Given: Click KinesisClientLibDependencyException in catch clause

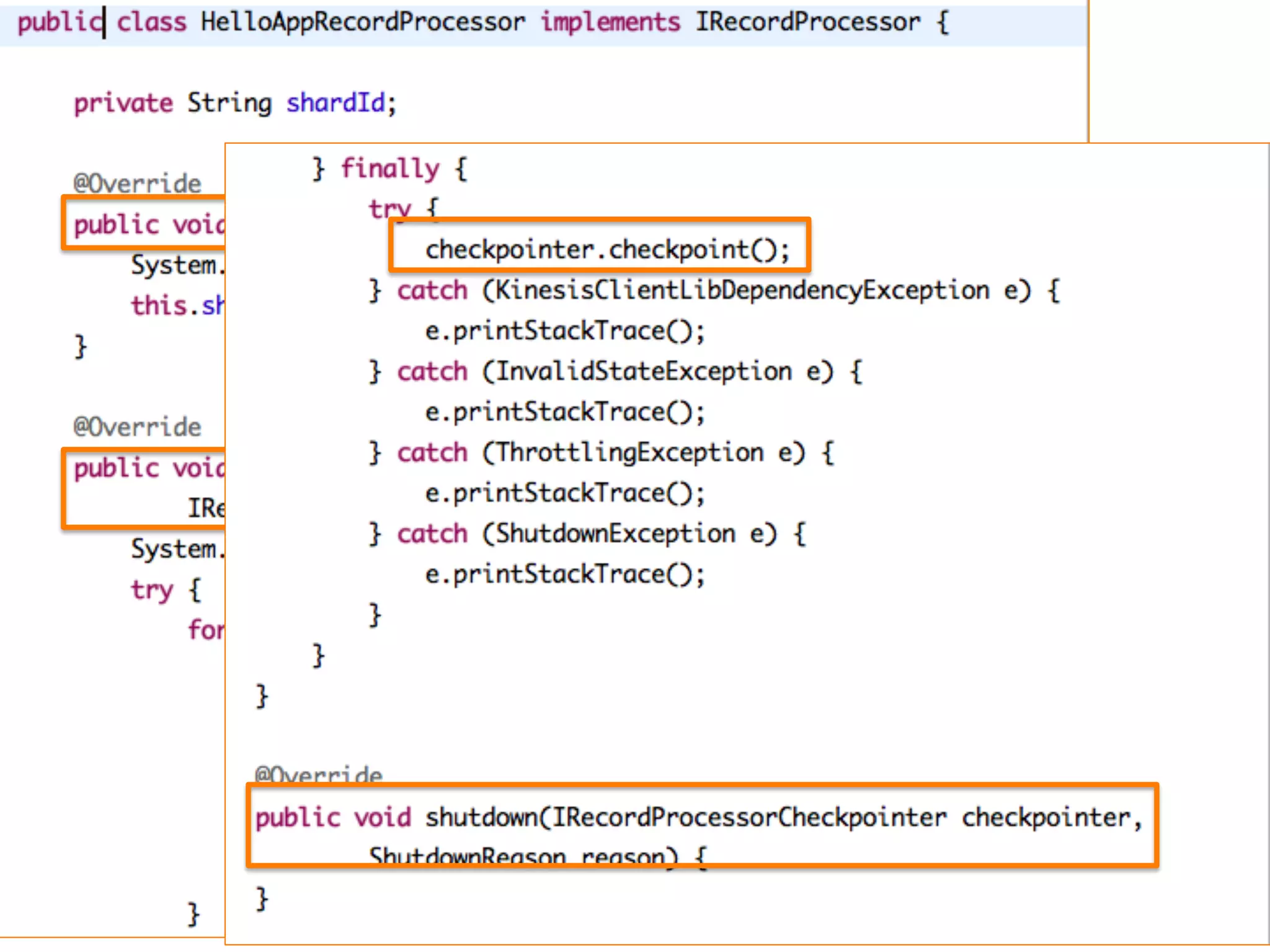Looking at the screenshot, I should (x=742, y=291).
